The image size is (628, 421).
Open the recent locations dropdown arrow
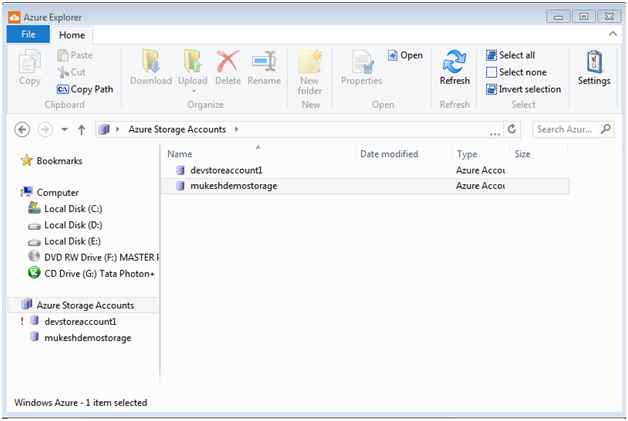pyautogui.click(x=64, y=129)
